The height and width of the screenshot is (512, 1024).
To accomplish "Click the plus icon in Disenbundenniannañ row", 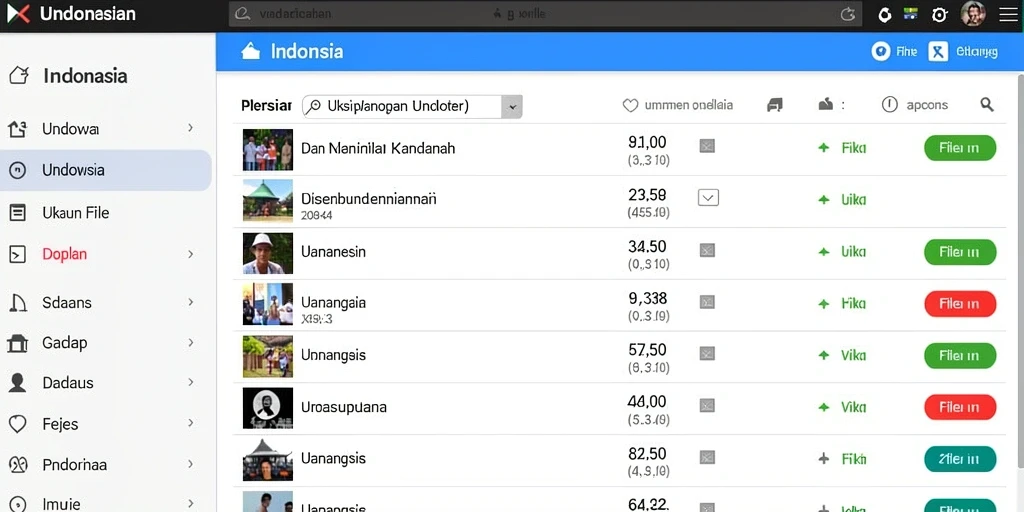I will click(824, 200).
